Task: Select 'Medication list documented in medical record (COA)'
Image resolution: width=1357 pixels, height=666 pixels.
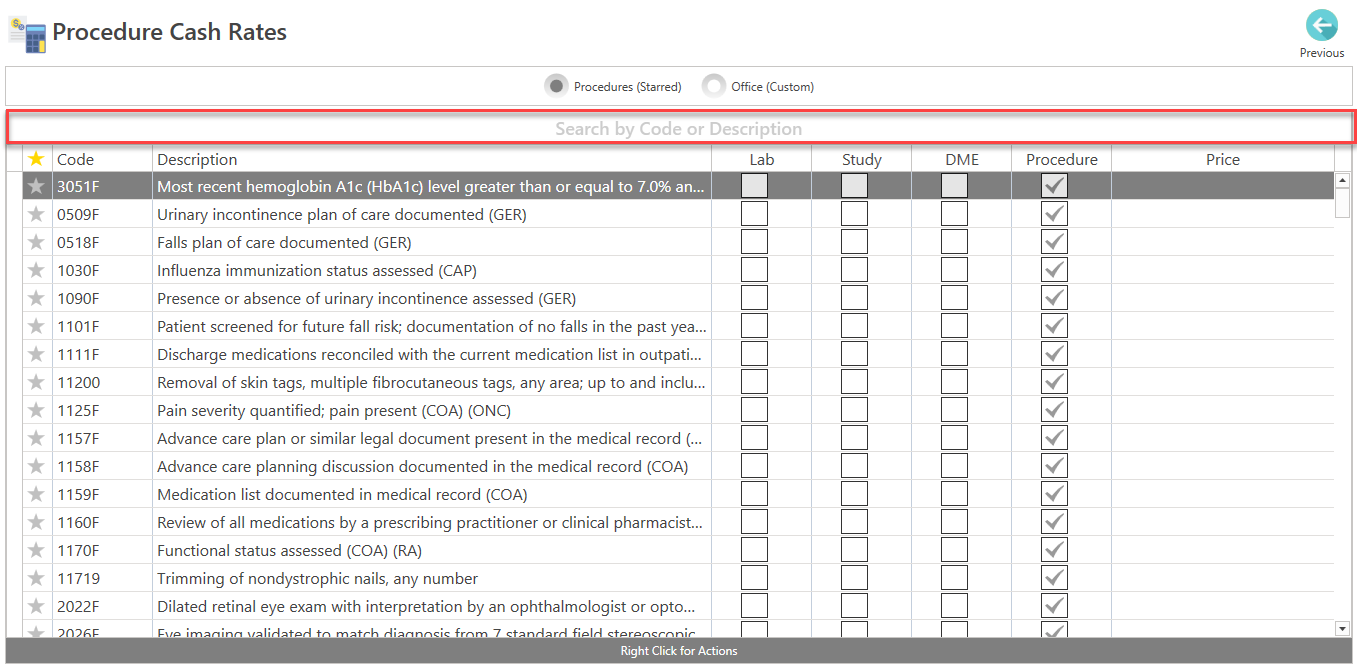Action: click(x=342, y=494)
